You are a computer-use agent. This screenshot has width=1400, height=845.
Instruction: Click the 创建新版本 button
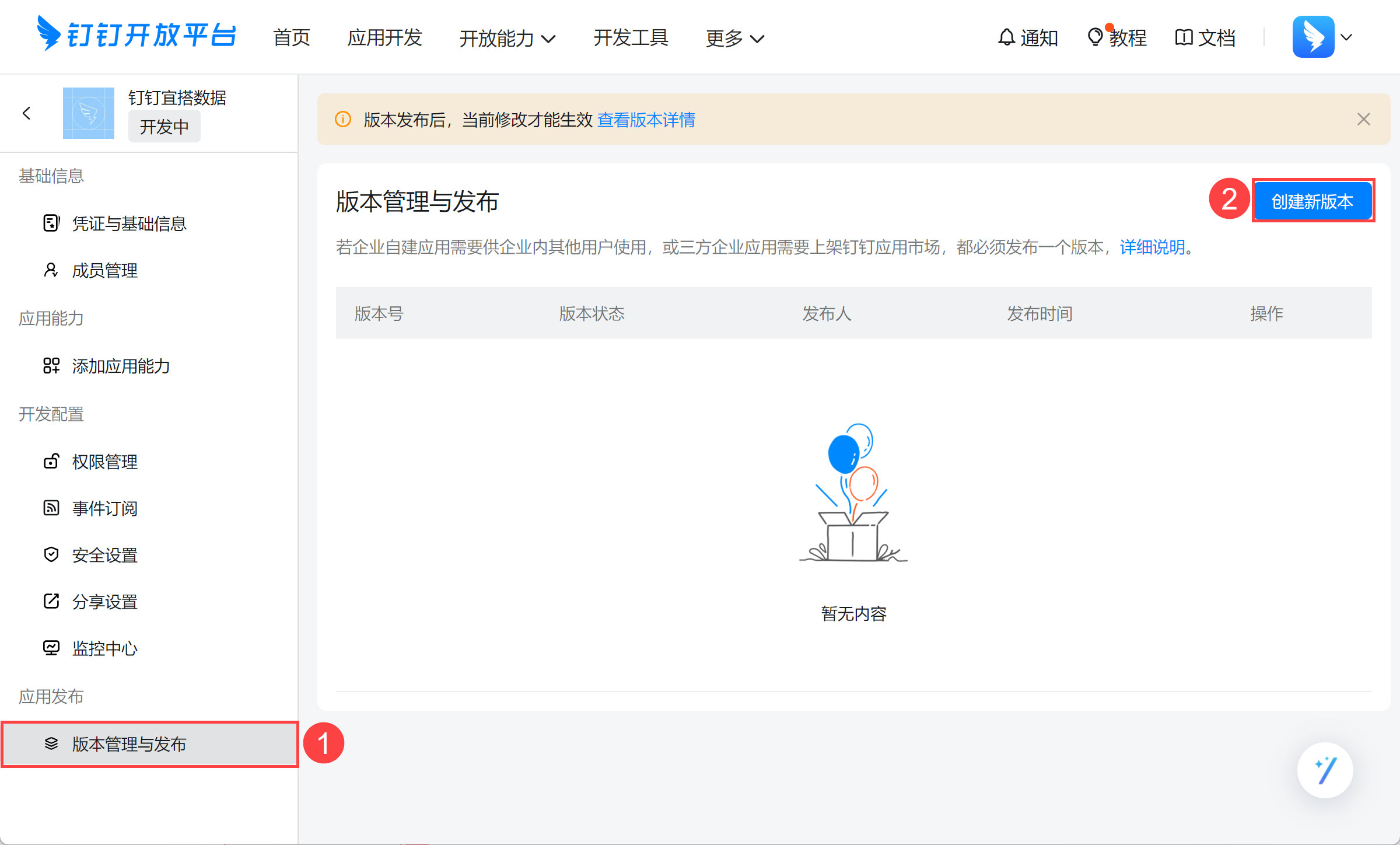1312,201
